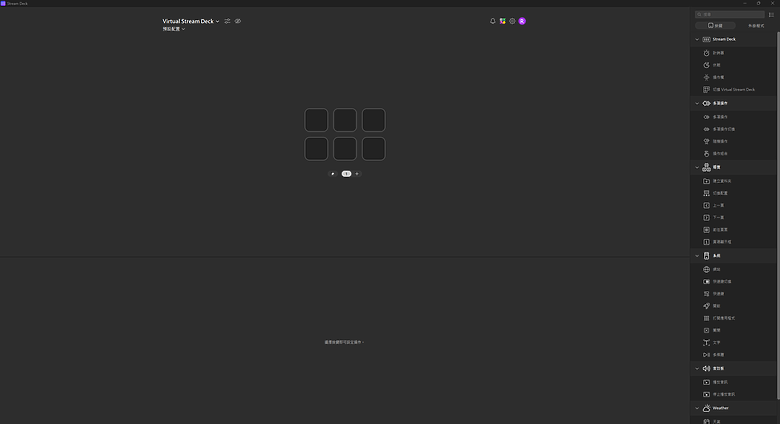Open the purple user profile avatar

pos(522,21)
